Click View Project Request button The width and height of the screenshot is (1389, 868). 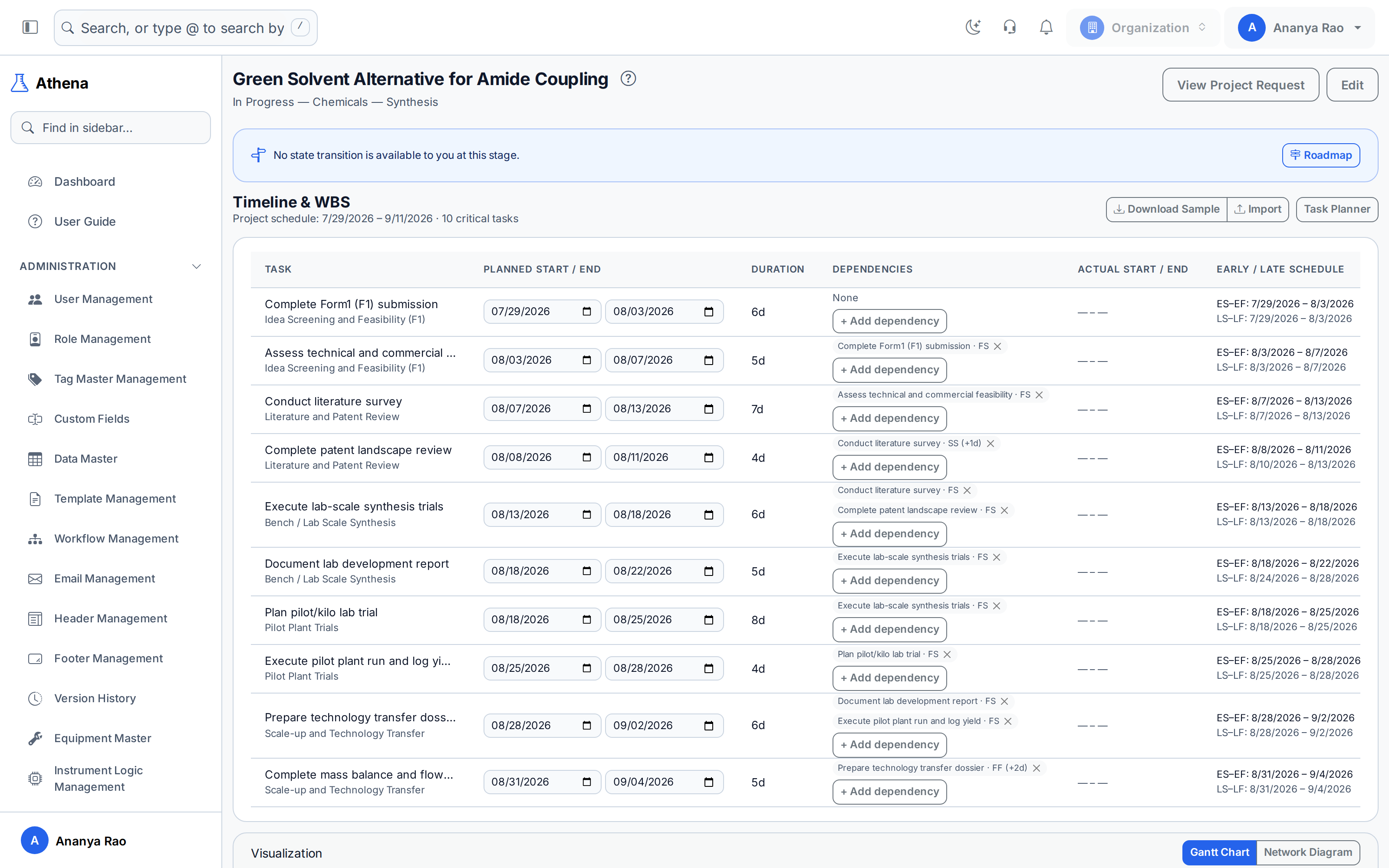1241,85
